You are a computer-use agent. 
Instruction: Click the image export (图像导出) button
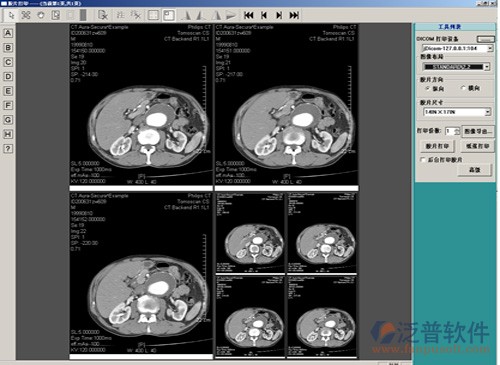pos(478,131)
